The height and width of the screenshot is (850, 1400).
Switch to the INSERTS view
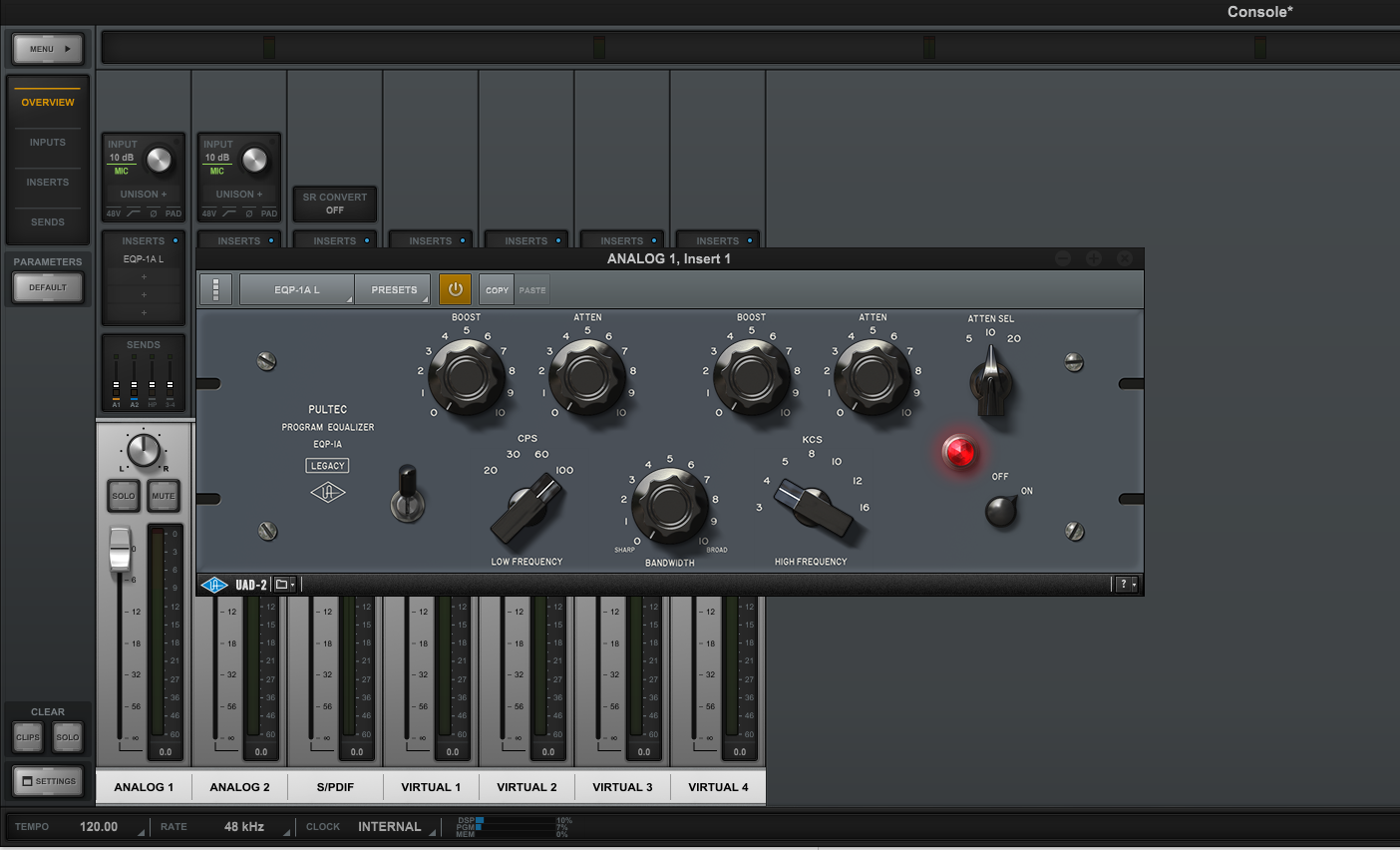pyautogui.click(x=48, y=183)
